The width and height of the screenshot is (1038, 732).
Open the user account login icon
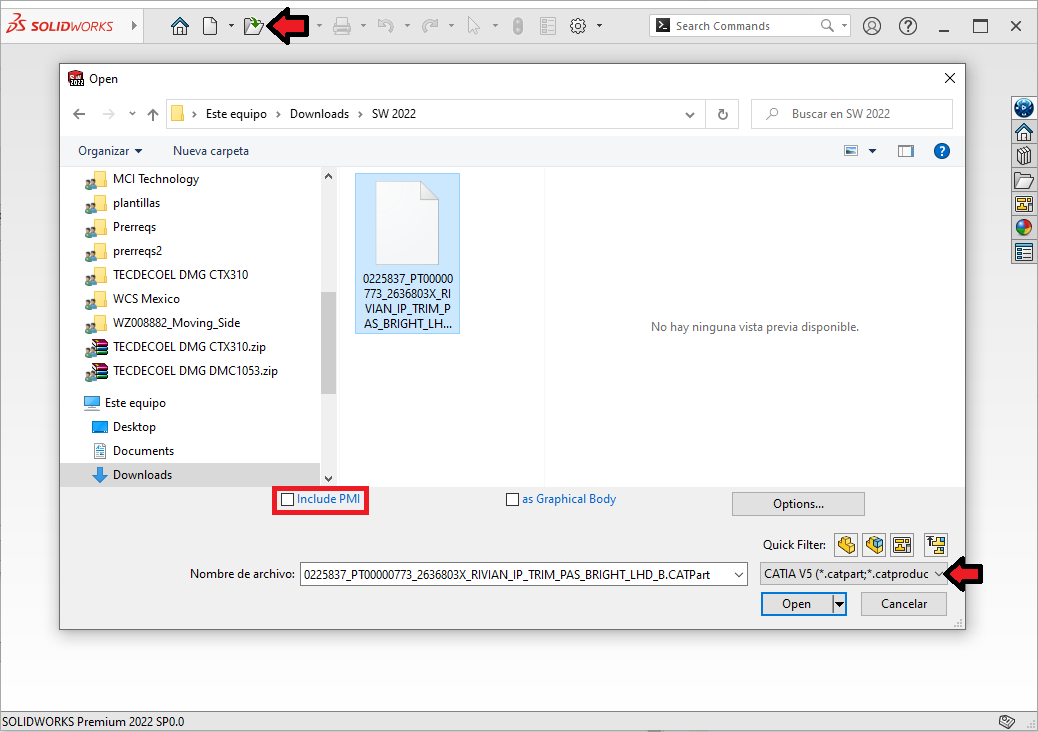coord(872,26)
